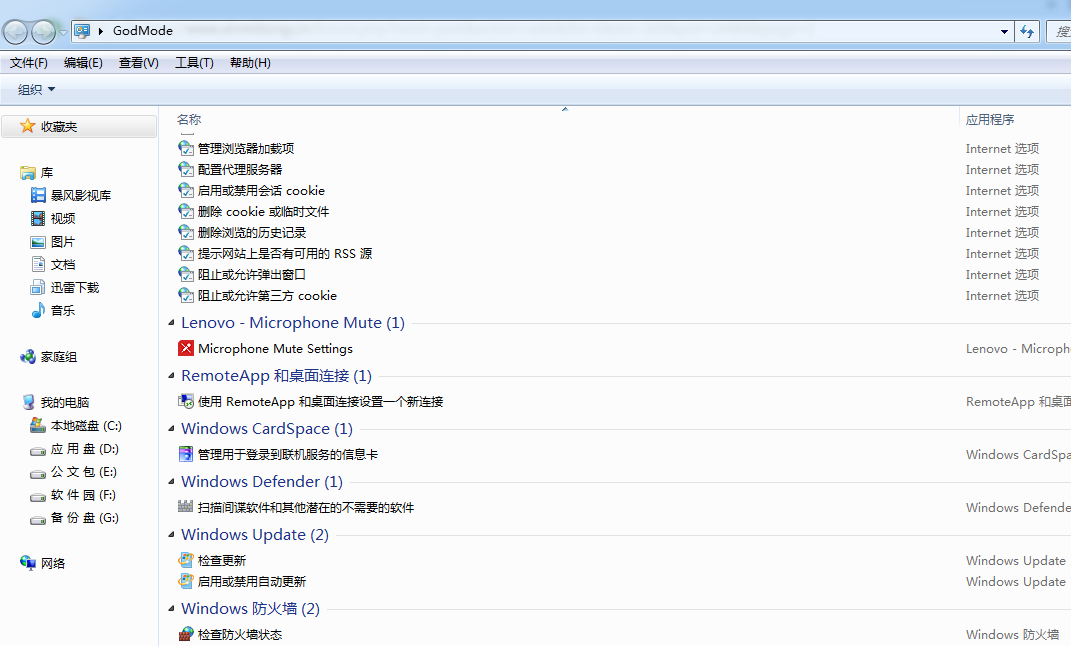Open the 音乐 library icon
Viewport: 1071px width, 646px height.
[38, 311]
